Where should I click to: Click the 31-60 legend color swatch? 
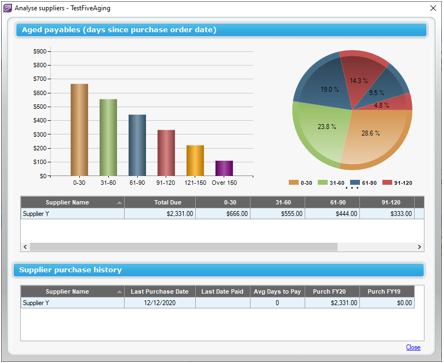point(323,182)
